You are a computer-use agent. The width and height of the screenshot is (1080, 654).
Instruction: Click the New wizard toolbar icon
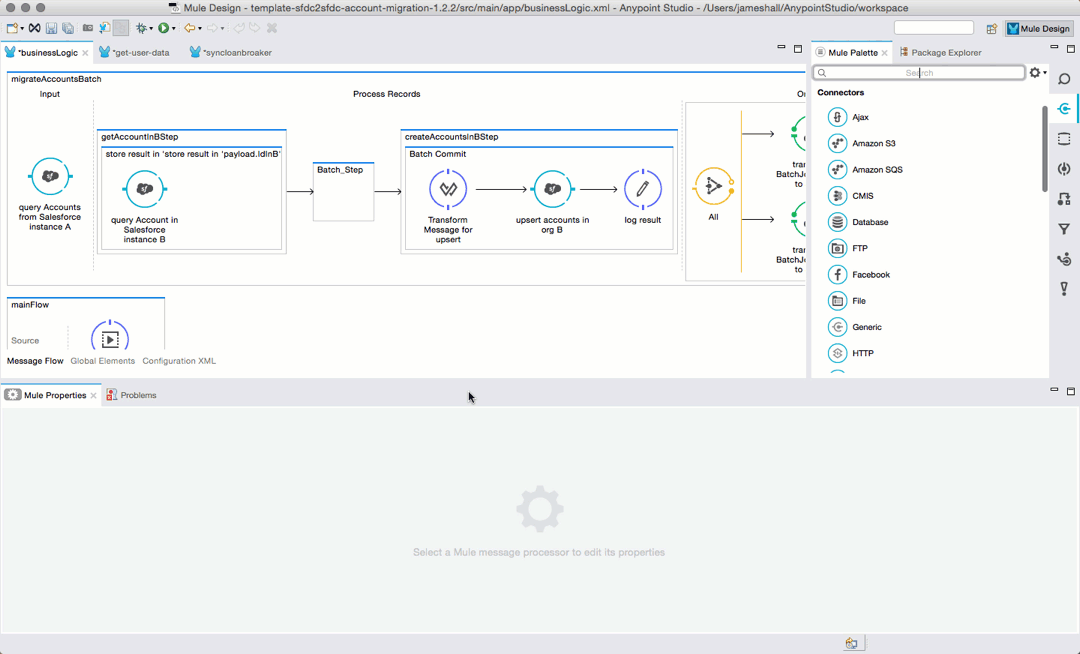pyautogui.click(x=12, y=28)
